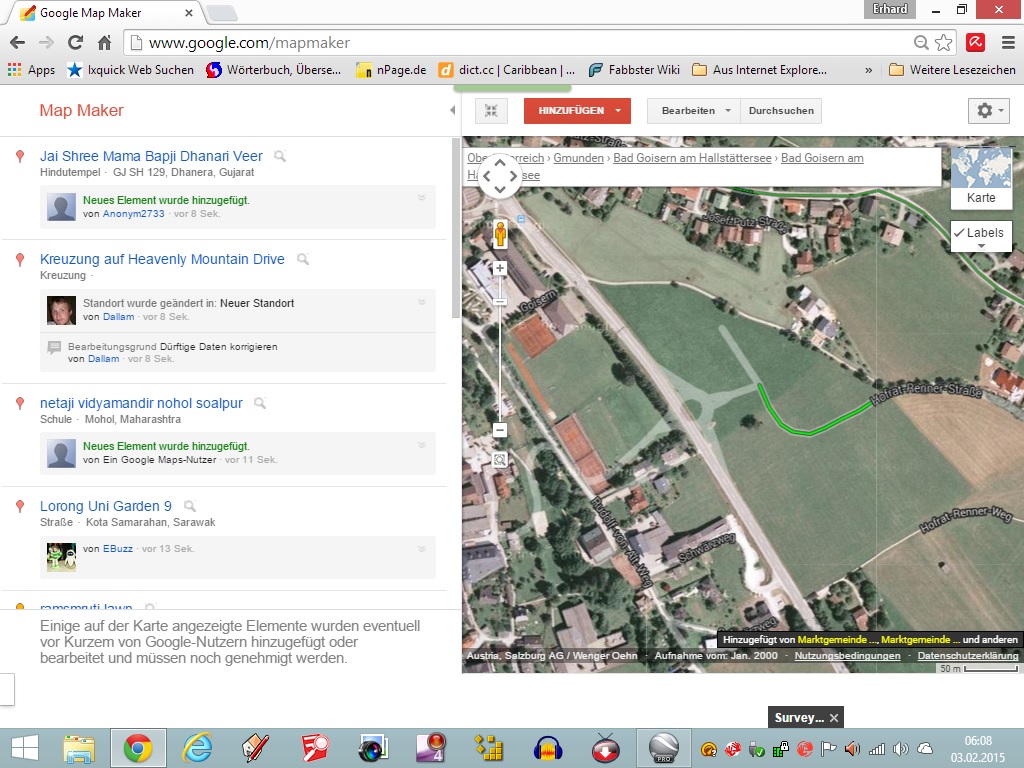The image size is (1024, 768).
Task: Collapse the left panel with the arrow
Action: tap(452, 111)
